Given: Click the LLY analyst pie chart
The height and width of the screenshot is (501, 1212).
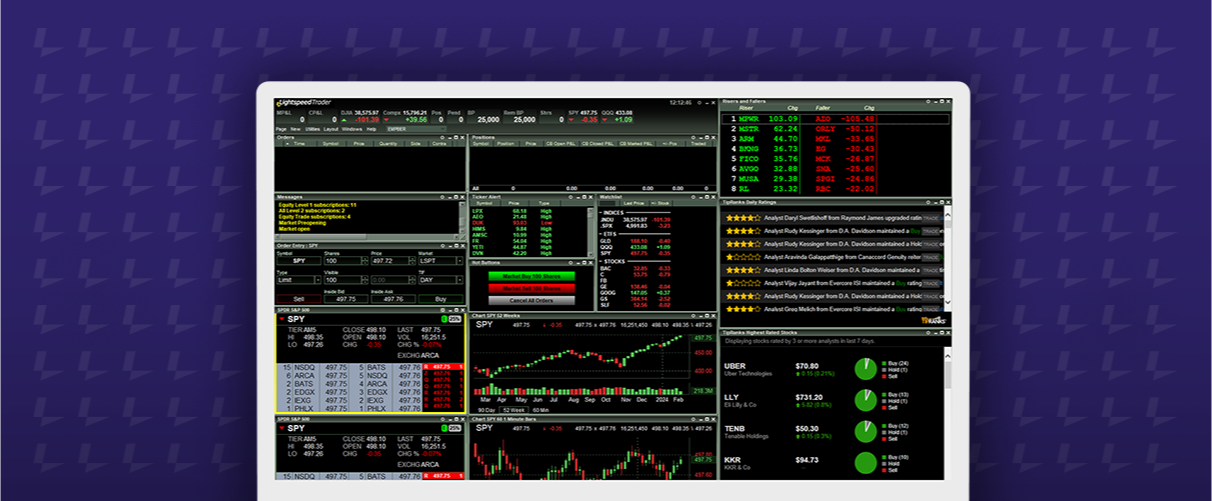Looking at the screenshot, I should pyautogui.click(x=866, y=400).
